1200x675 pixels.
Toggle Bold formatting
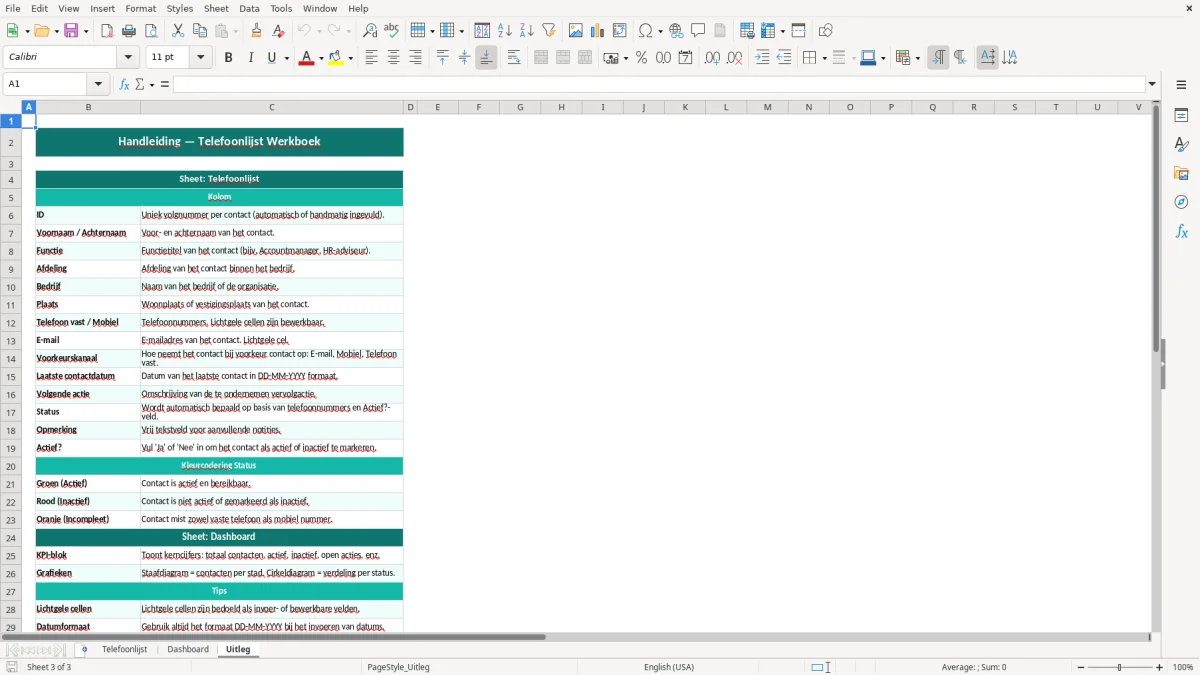pos(229,58)
